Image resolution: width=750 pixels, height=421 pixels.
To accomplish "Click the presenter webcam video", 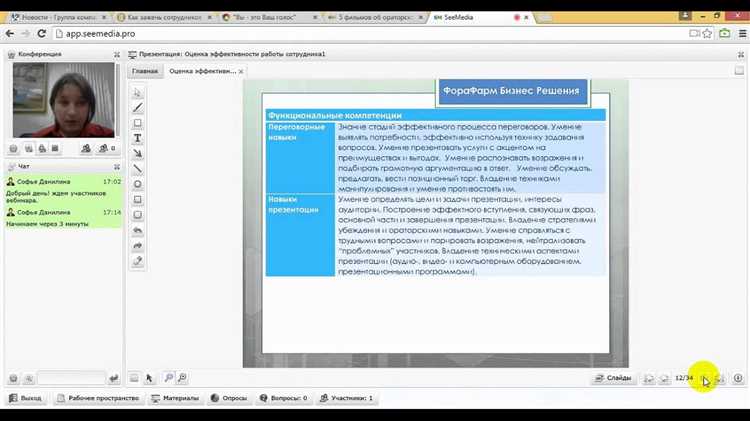I will tap(64, 100).
